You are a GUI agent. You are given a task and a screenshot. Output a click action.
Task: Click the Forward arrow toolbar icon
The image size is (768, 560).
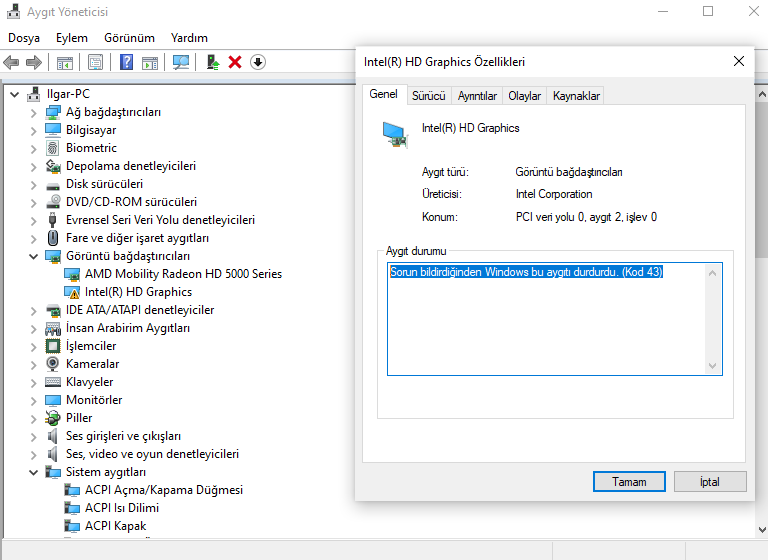click(x=33, y=62)
